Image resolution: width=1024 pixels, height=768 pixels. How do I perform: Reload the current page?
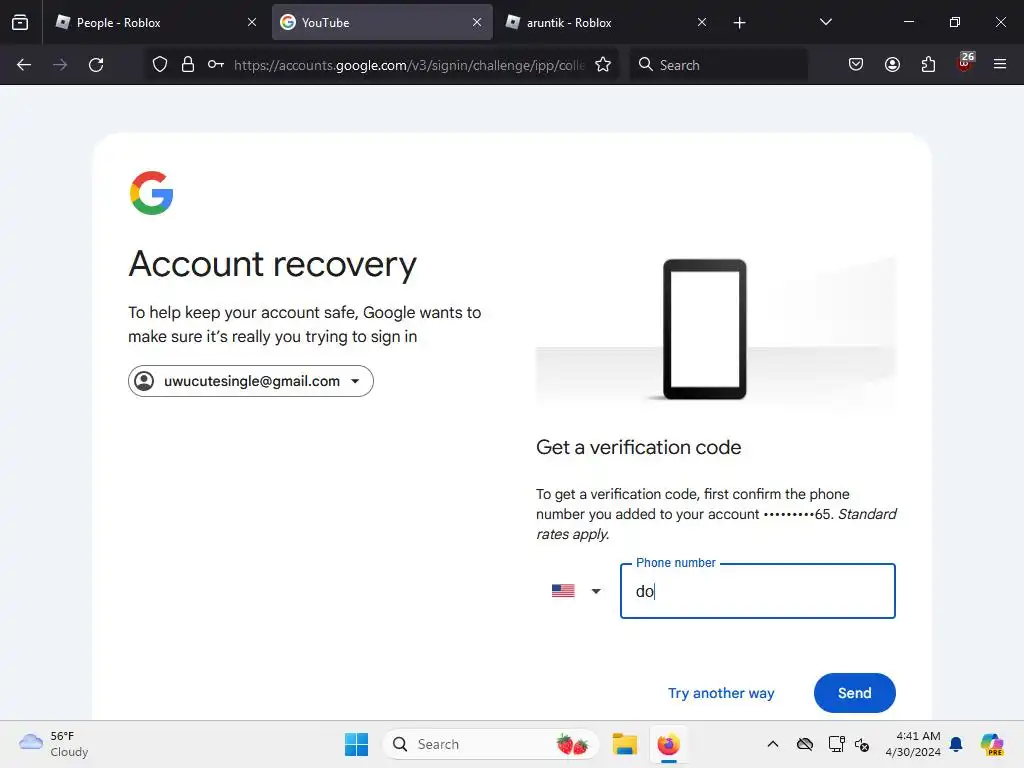pyautogui.click(x=96, y=65)
